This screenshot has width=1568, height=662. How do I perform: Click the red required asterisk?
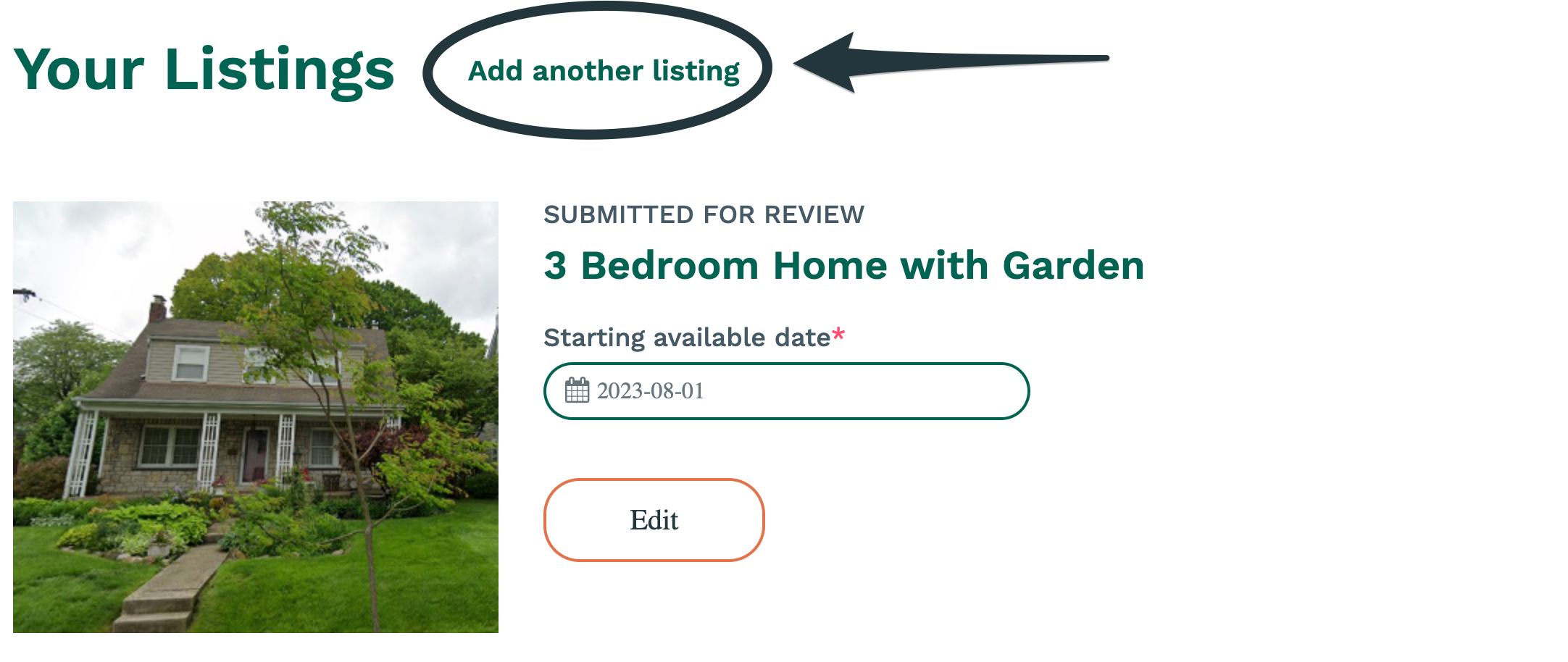pos(838,335)
